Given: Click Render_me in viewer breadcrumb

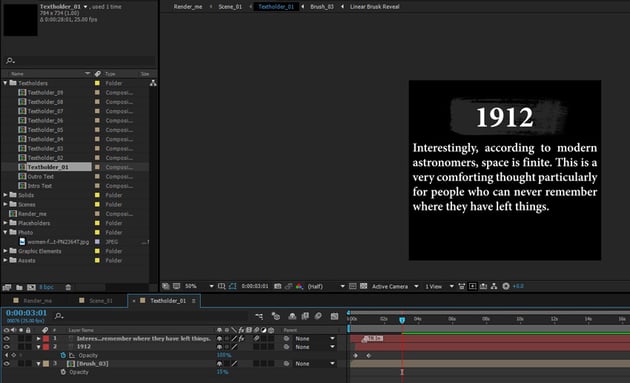Looking at the screenshot, I should pyautogui.click(x=188, y=6).
